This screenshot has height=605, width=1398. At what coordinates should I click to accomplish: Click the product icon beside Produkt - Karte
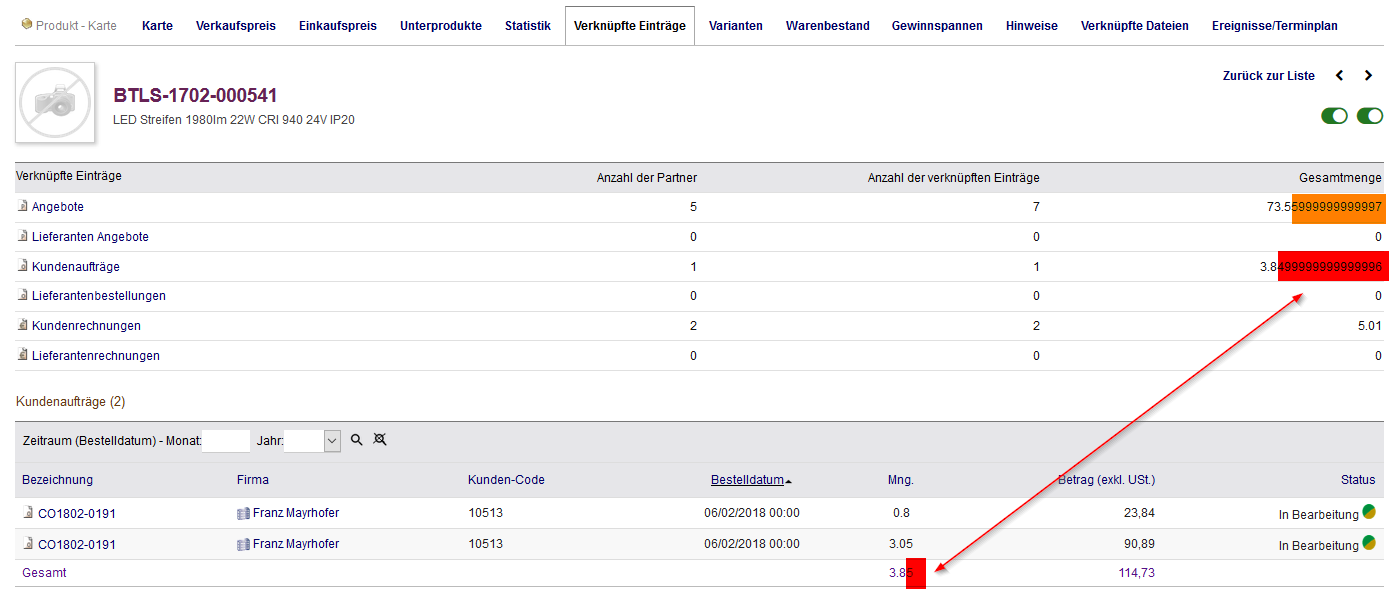pyautogui.click(x=26, y=25)
